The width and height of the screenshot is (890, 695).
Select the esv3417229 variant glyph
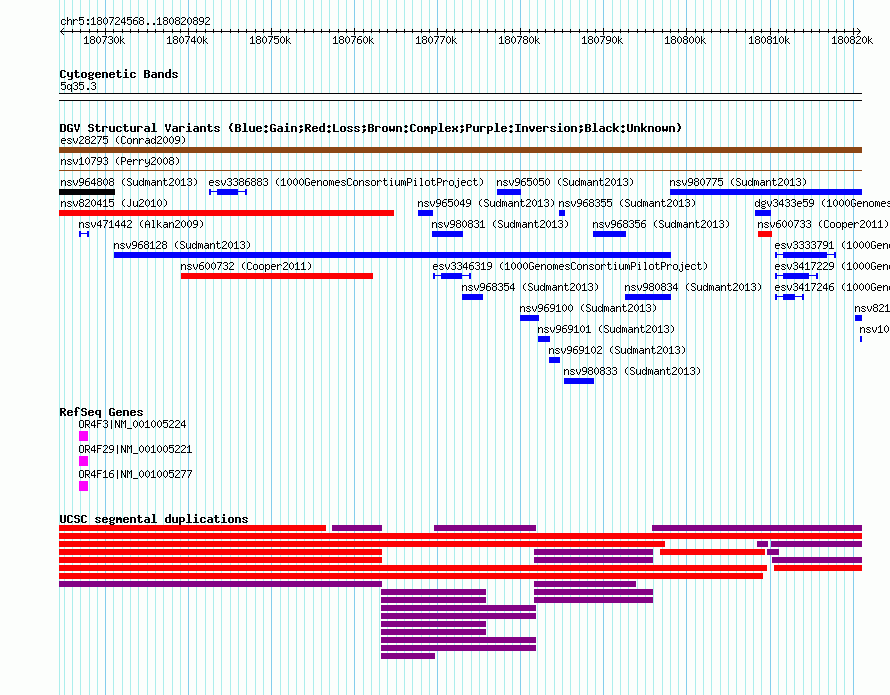click(796, 276)
